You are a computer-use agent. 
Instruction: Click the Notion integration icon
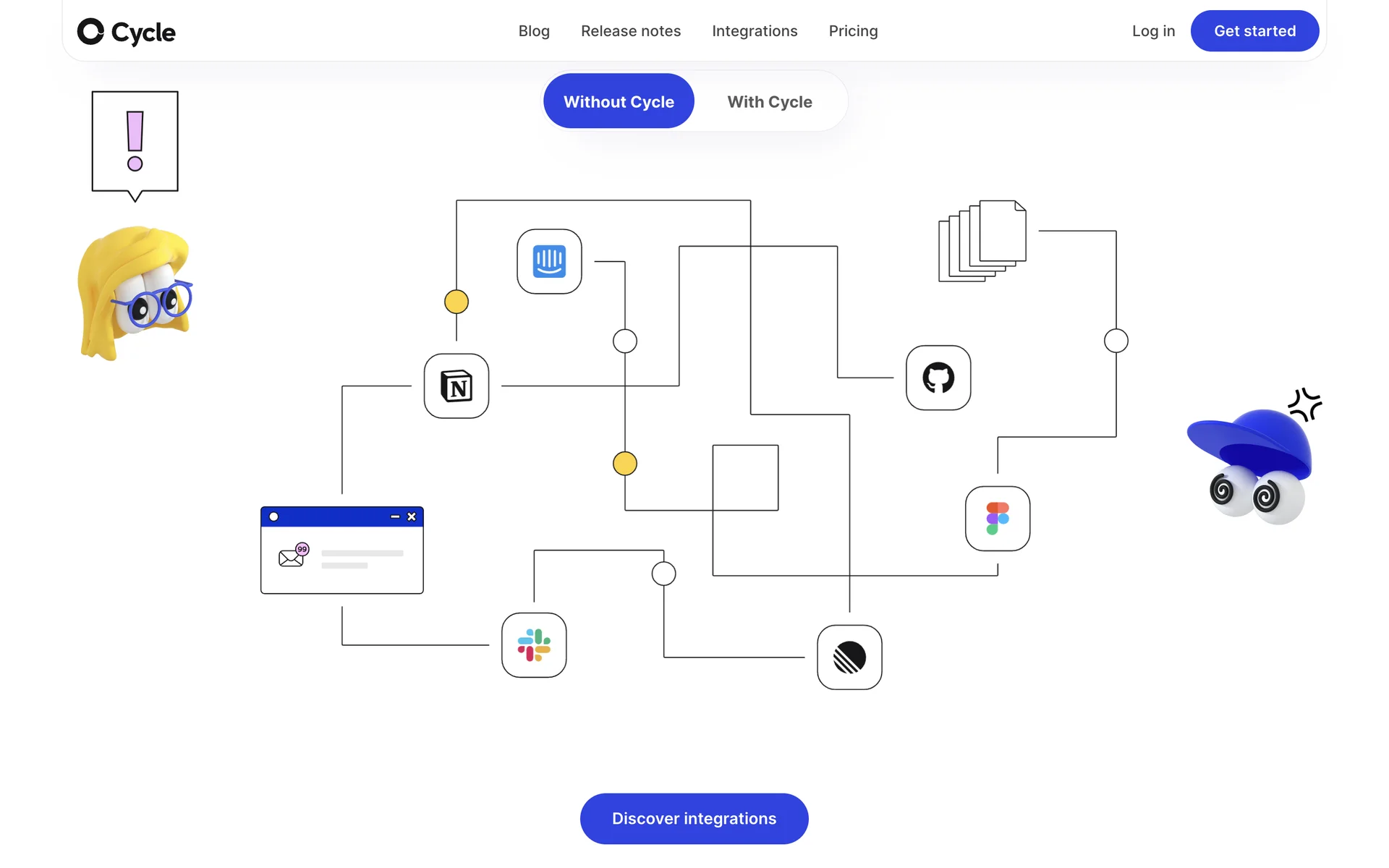(456, 386)
